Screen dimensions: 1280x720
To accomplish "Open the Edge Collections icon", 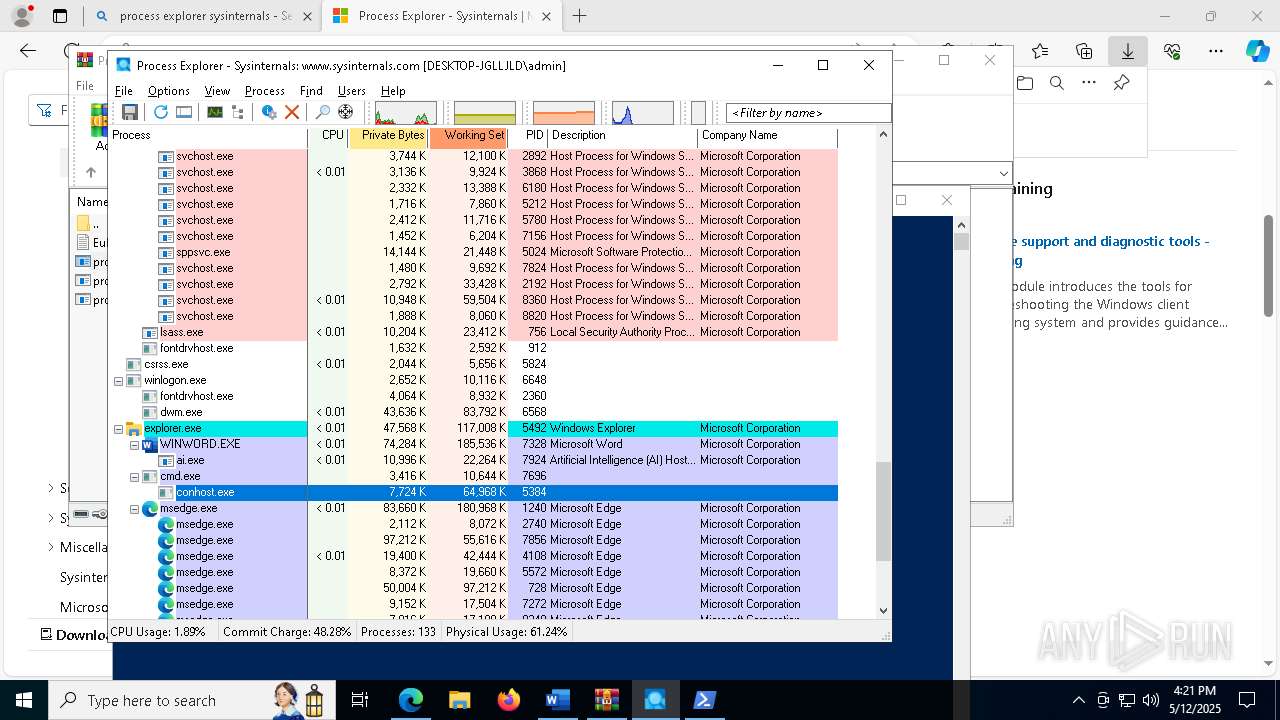I will (x=1084, y=51).
